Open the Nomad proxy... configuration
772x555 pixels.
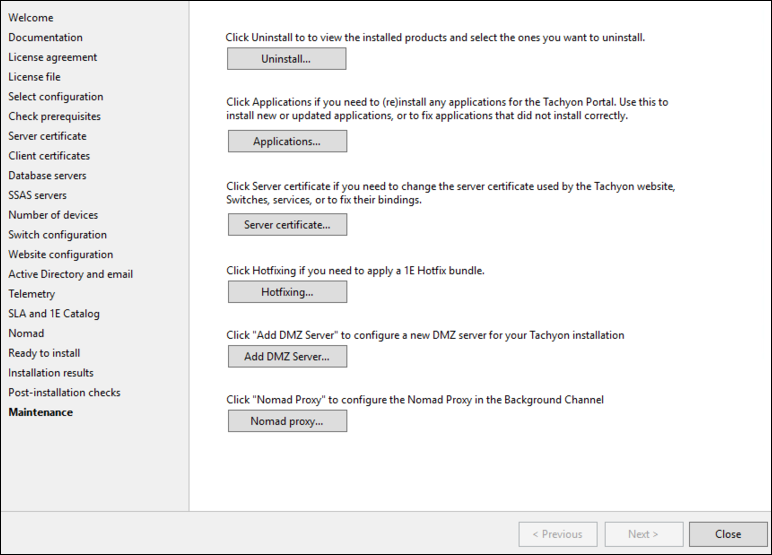point(287,422)
